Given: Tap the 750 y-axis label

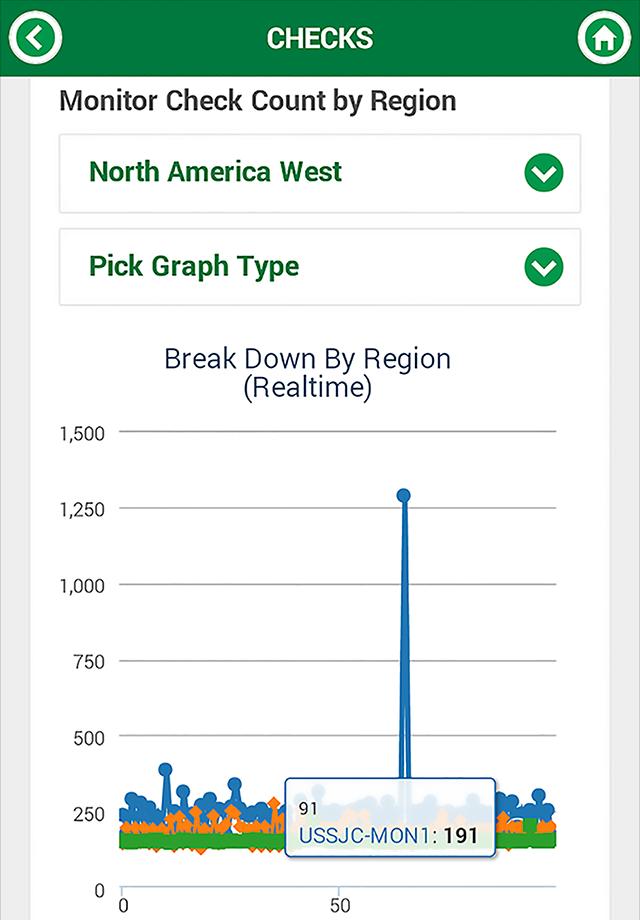Looking at the screenshot, I should 90,660.
